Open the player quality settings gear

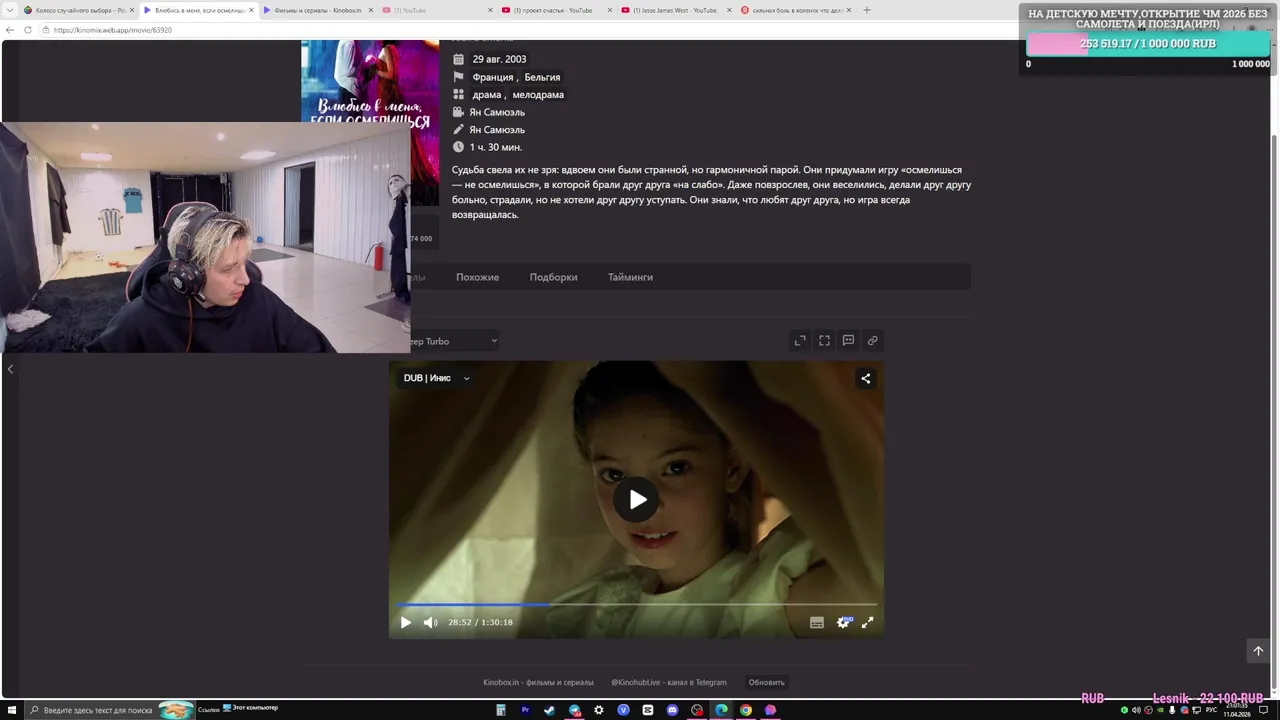point(843,622)
